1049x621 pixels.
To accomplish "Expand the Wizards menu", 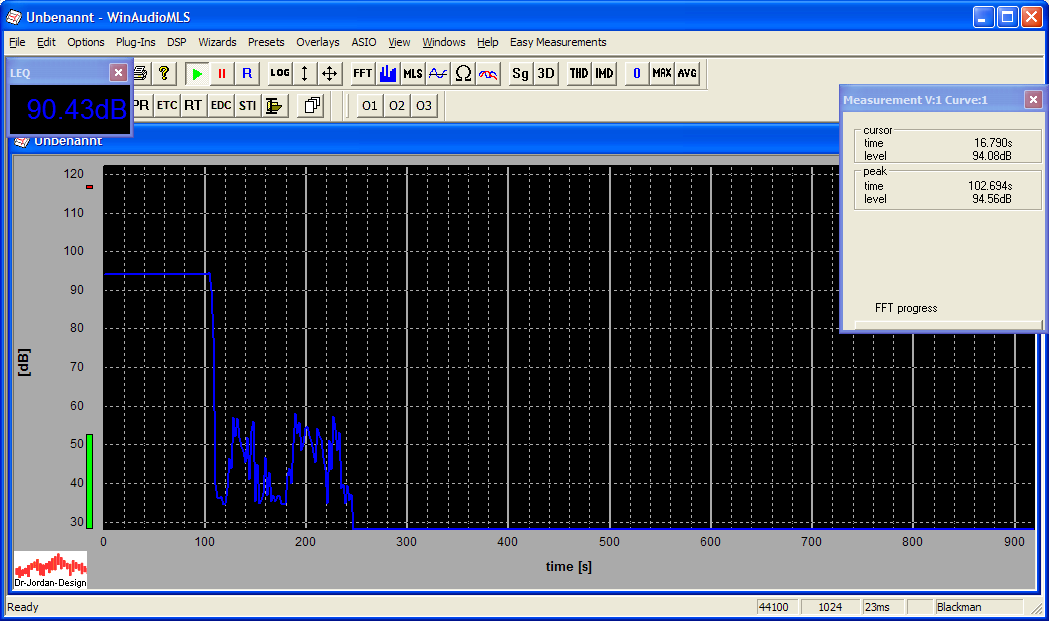I will [217, 42].
